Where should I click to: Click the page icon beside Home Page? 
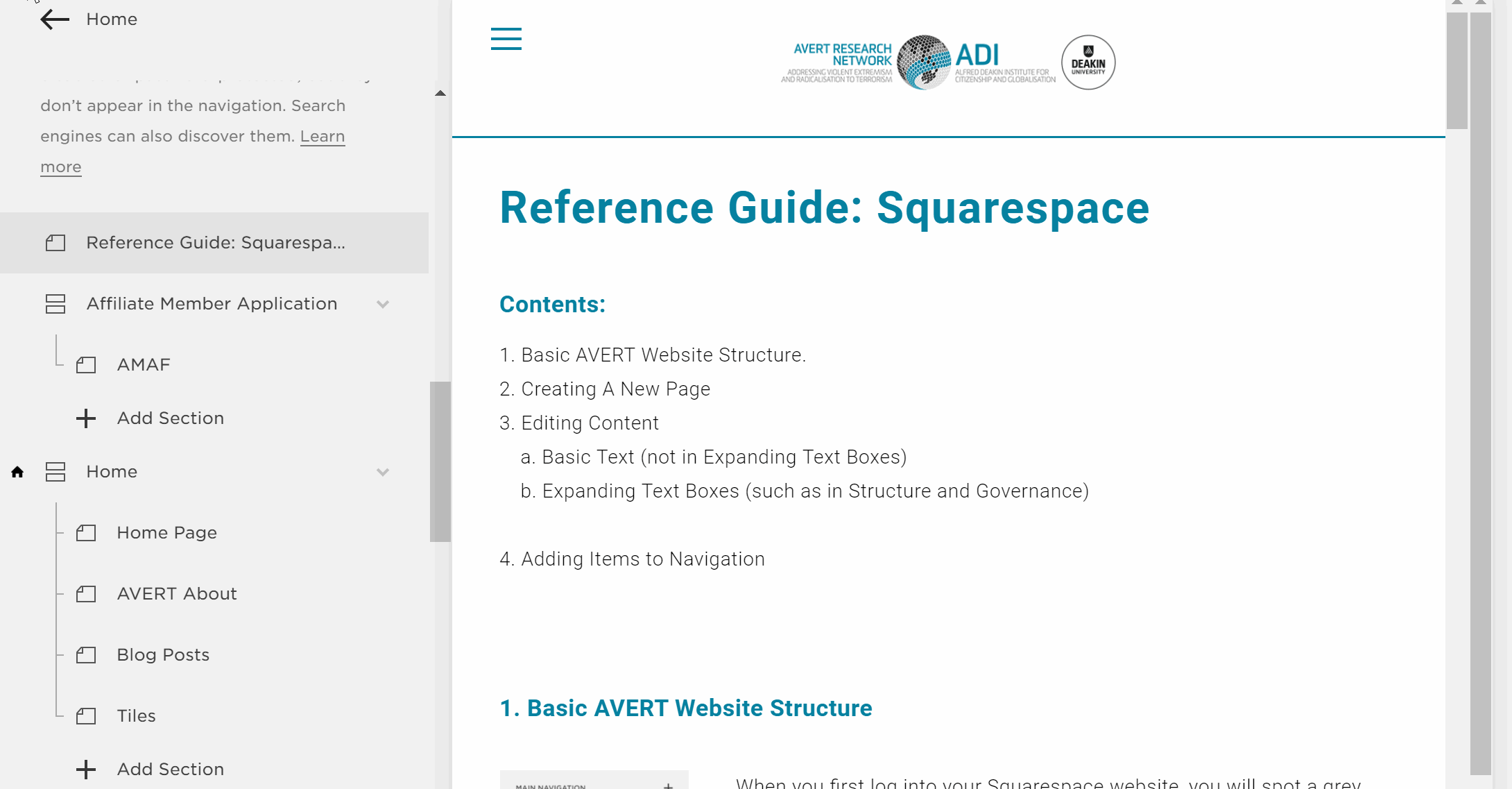86,533
